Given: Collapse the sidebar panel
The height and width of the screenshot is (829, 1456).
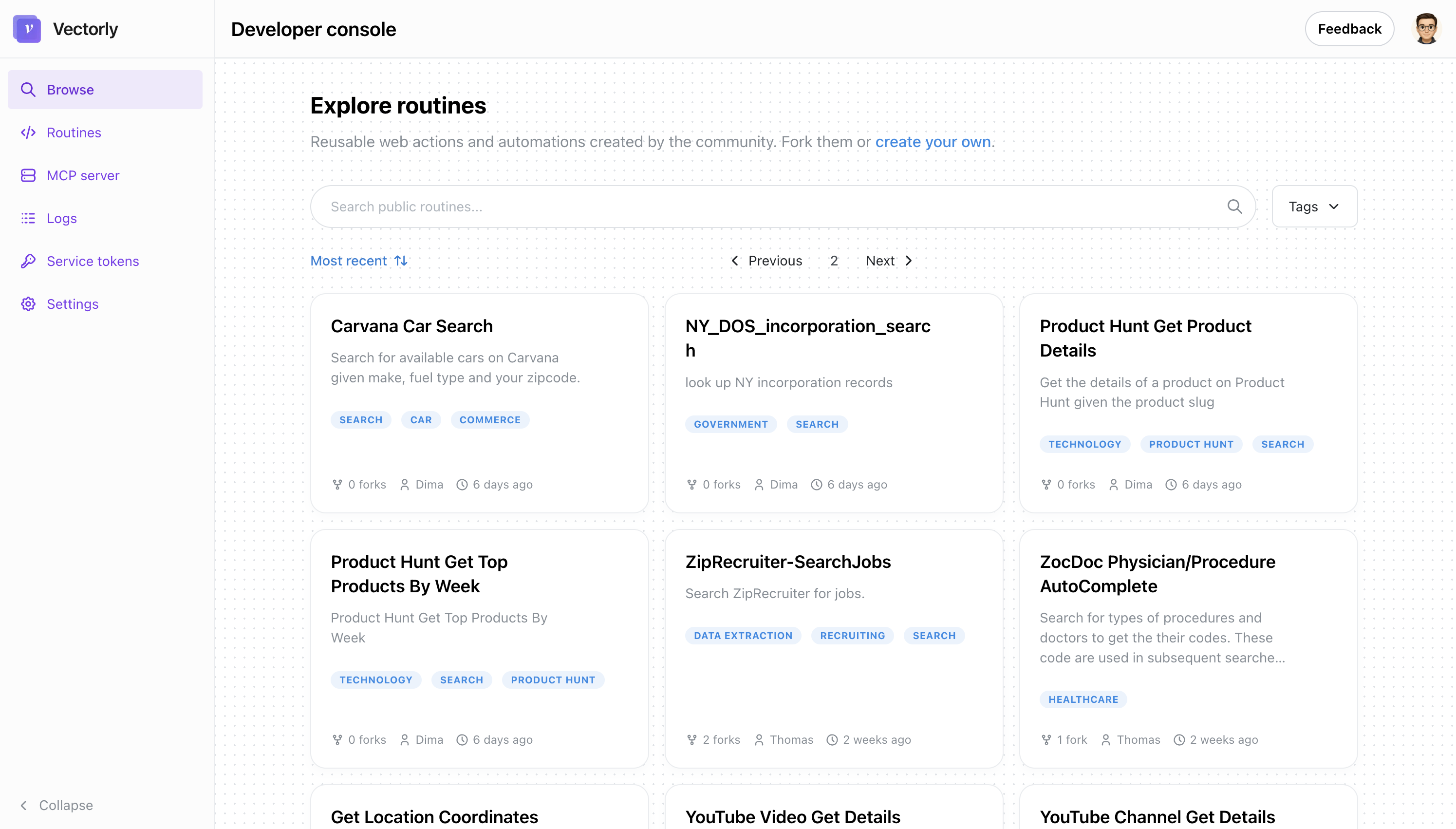Looking at the screenshot, I should [56, 805].
